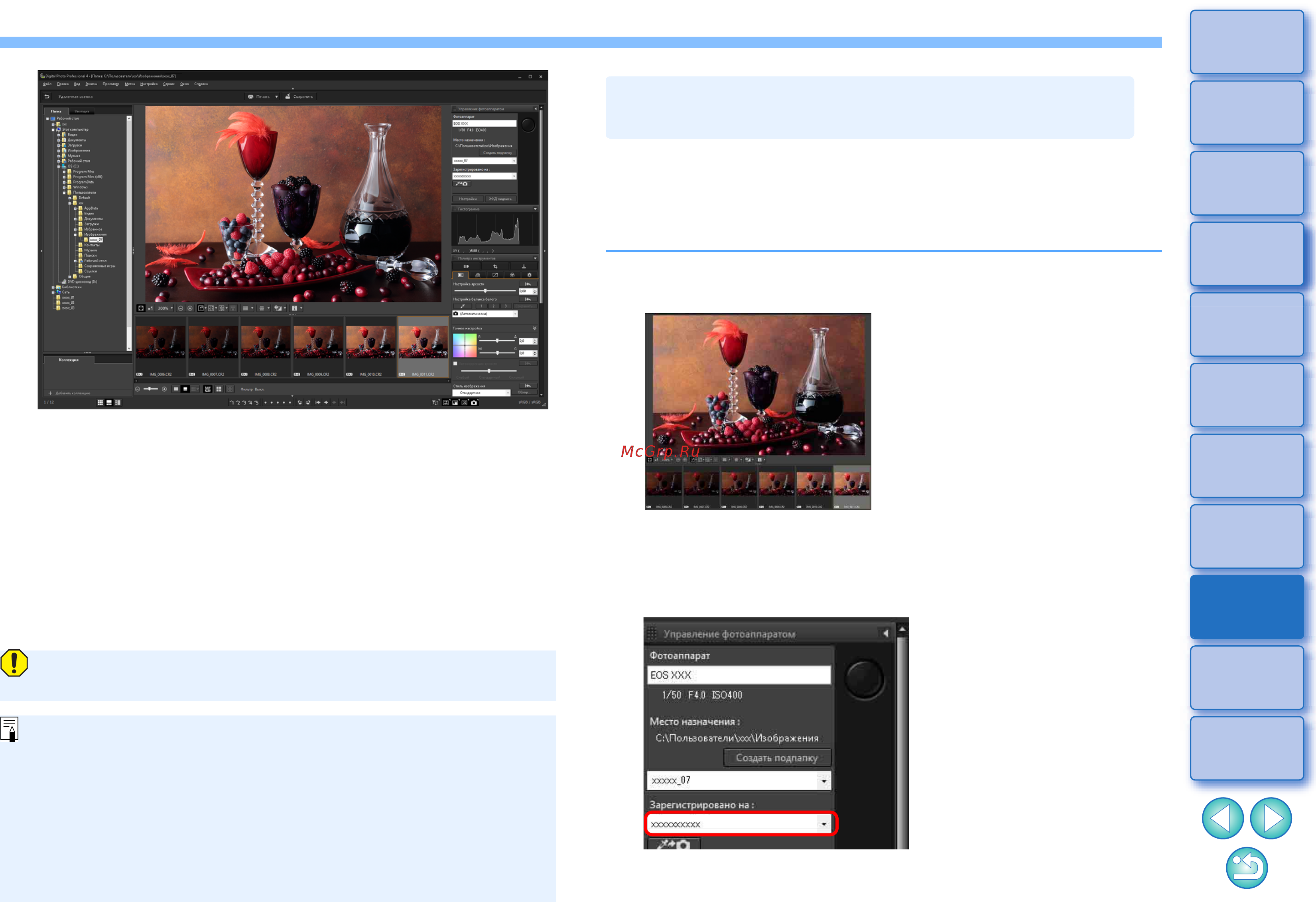This screenshot has width=1316, height=902.
Task: Click the camera icon in the bottom-right status bar
Action: (474, 403)
